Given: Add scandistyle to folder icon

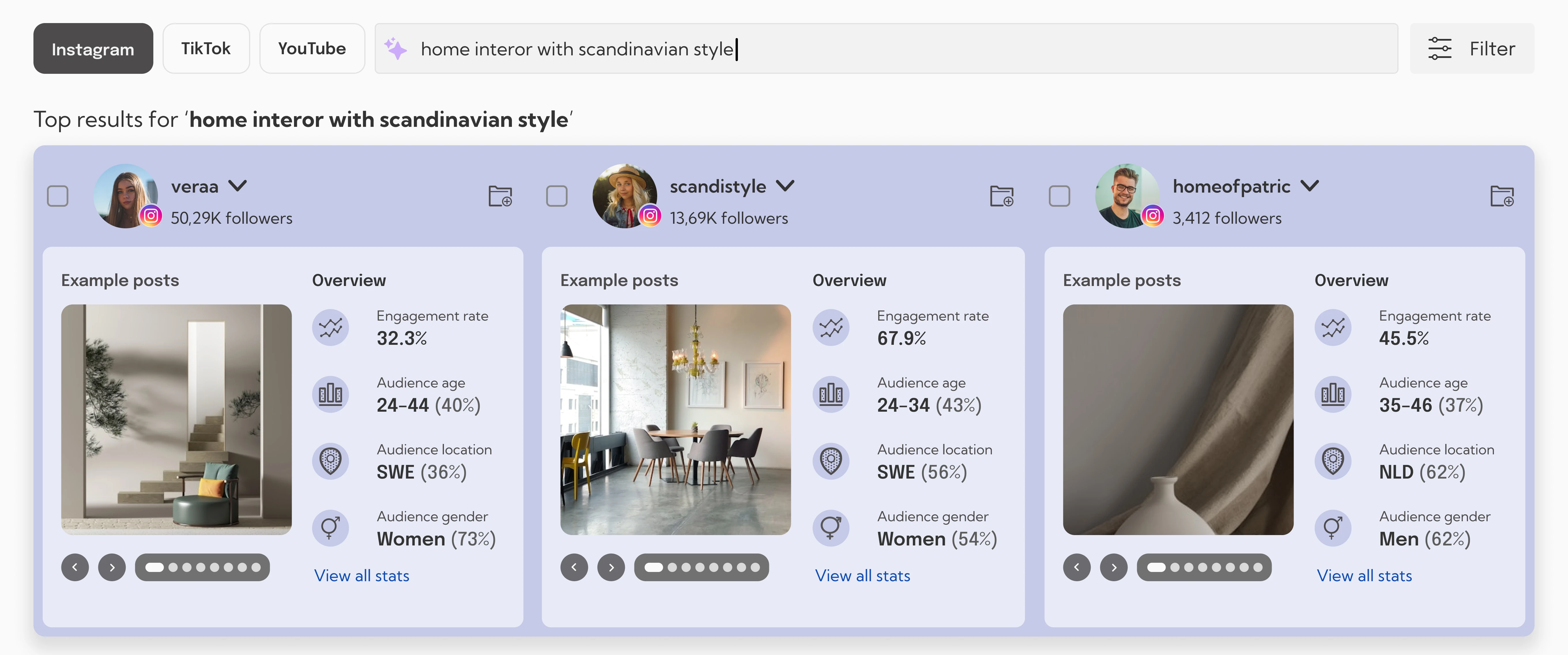Looking at the screenshot, I should click(1002, 196).
